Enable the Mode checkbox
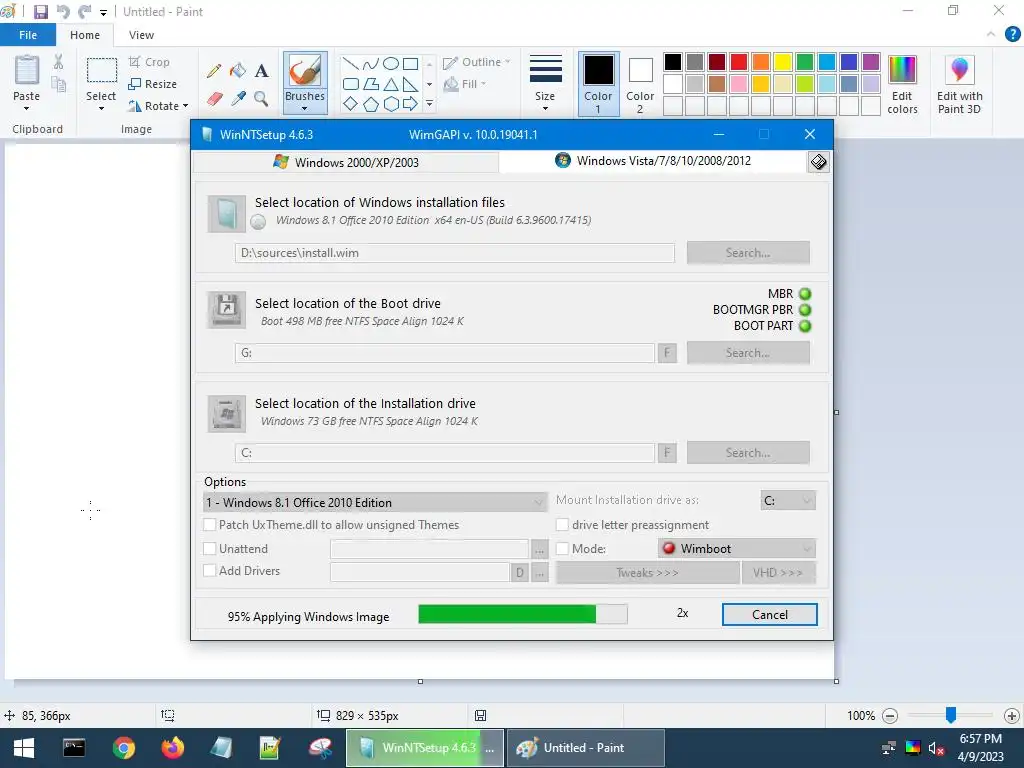Viewport: 1024px width, 768px height. (x=562, y=549)
